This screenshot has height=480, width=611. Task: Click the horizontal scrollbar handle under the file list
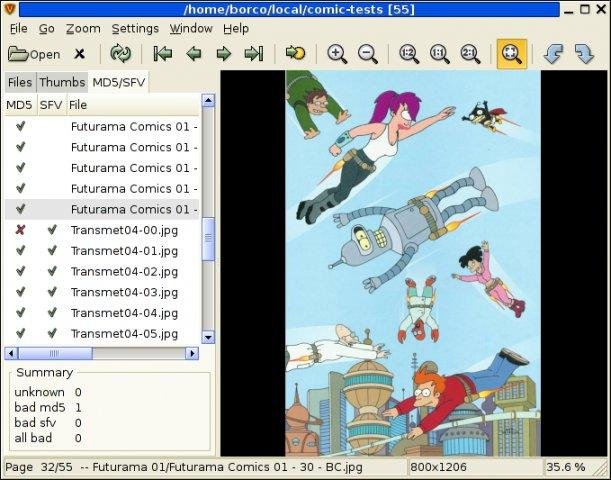(55, 353)
